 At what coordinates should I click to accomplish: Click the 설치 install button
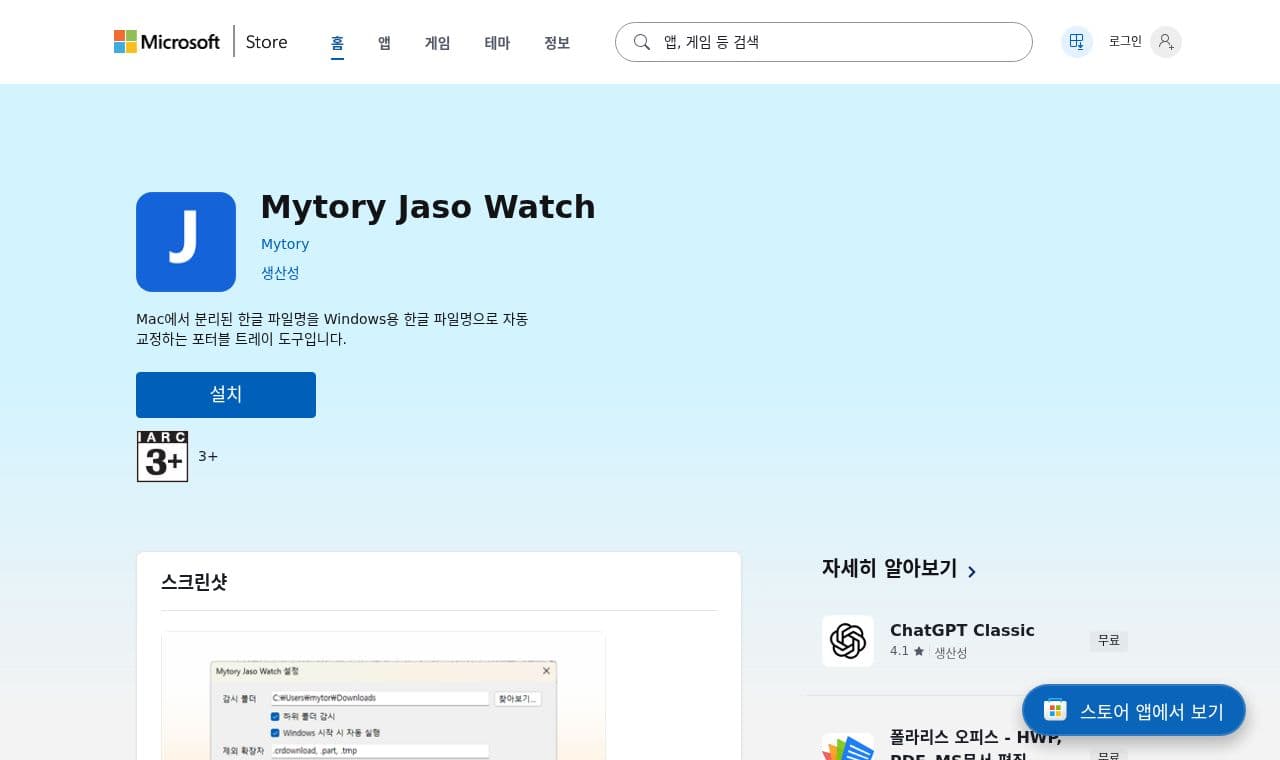click(226, 395)
